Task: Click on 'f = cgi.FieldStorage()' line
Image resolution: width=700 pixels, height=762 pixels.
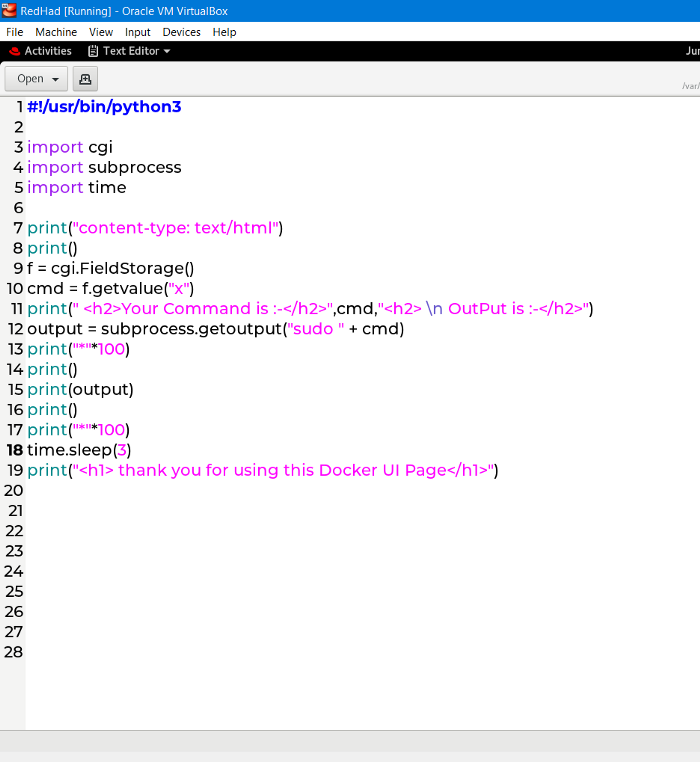Action: coord(110,268)
